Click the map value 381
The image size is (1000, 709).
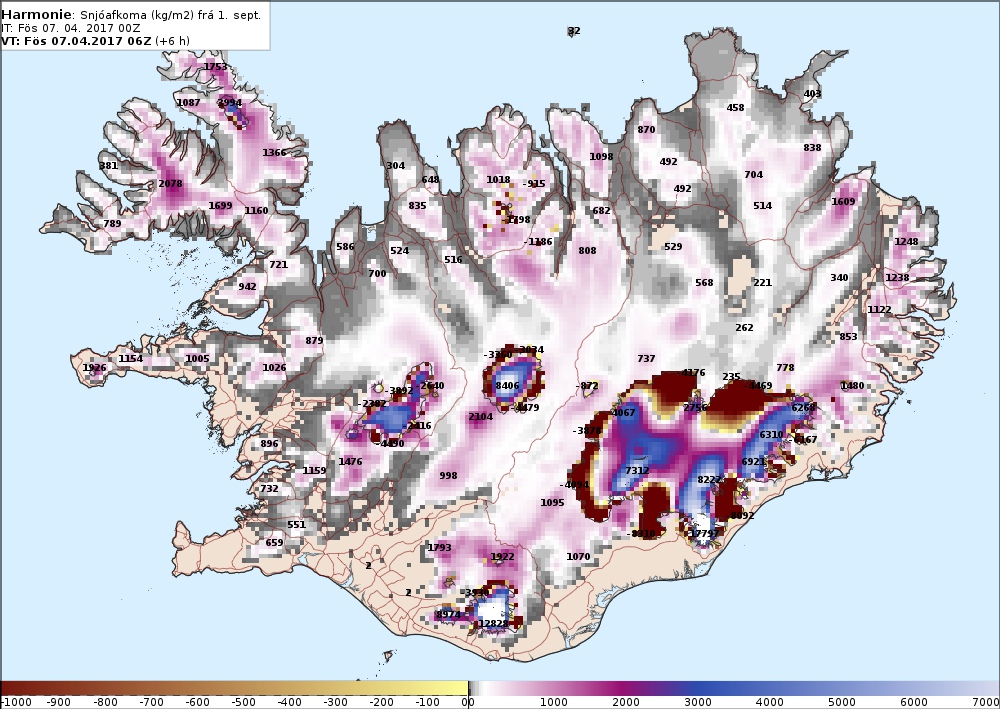pyautogui.click(x=109, y=166)
